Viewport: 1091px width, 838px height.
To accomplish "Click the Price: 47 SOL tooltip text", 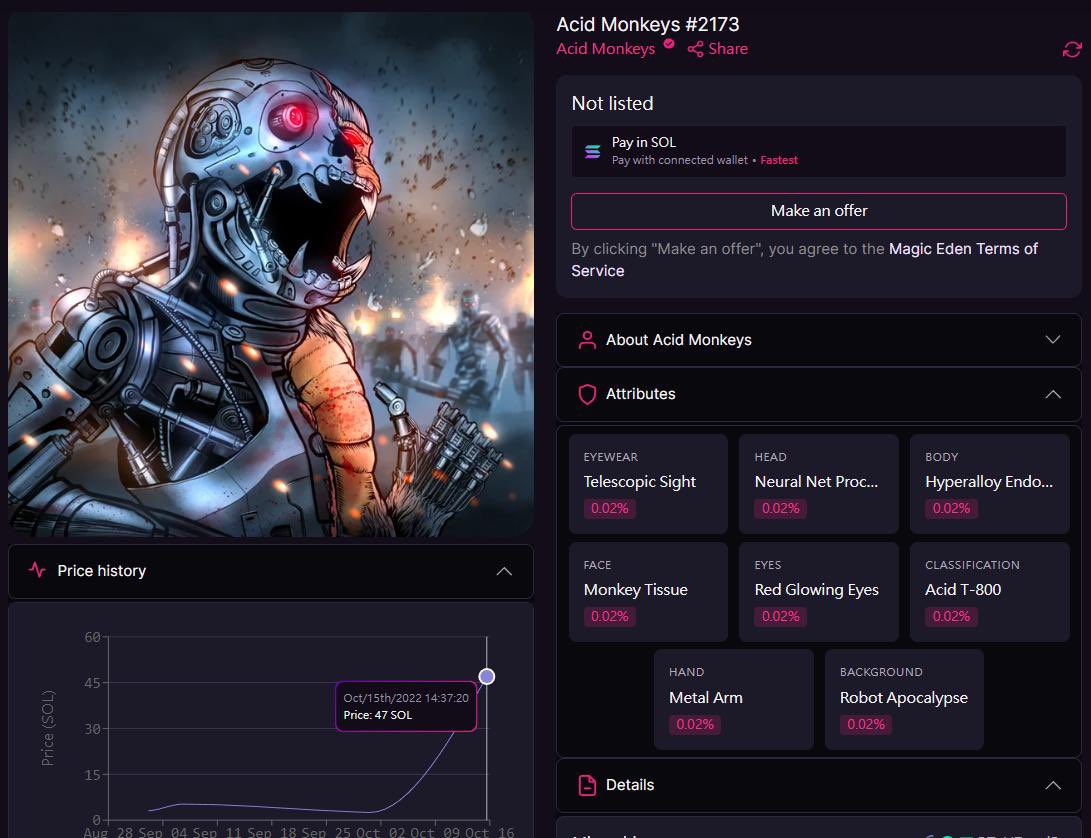I will point(378,715).
